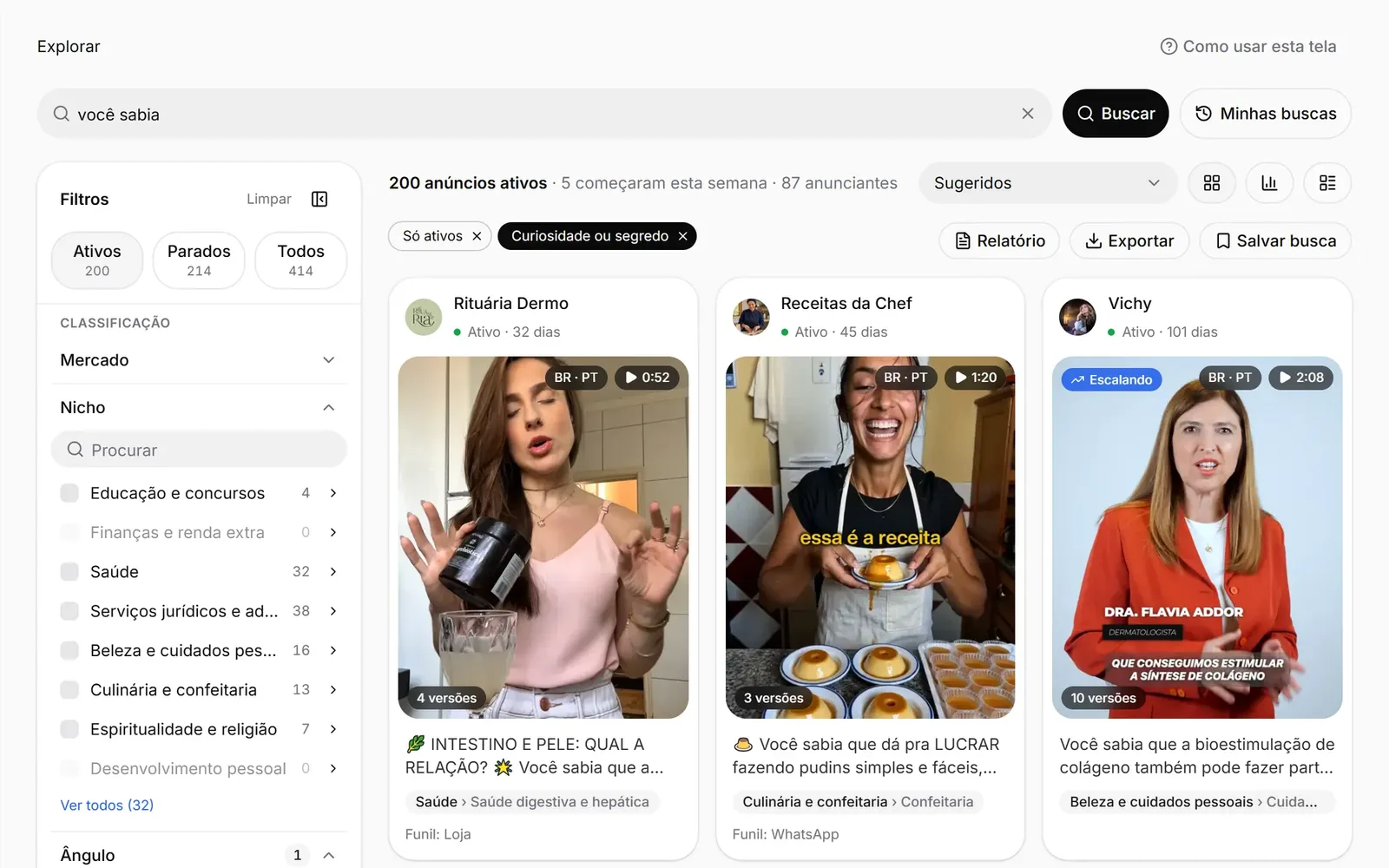The height and width of the screenshot is (868, 1389).
Task: Open the 'Como usar esta tela' help
Action: pyautogui.click(x=1248, y=47)
